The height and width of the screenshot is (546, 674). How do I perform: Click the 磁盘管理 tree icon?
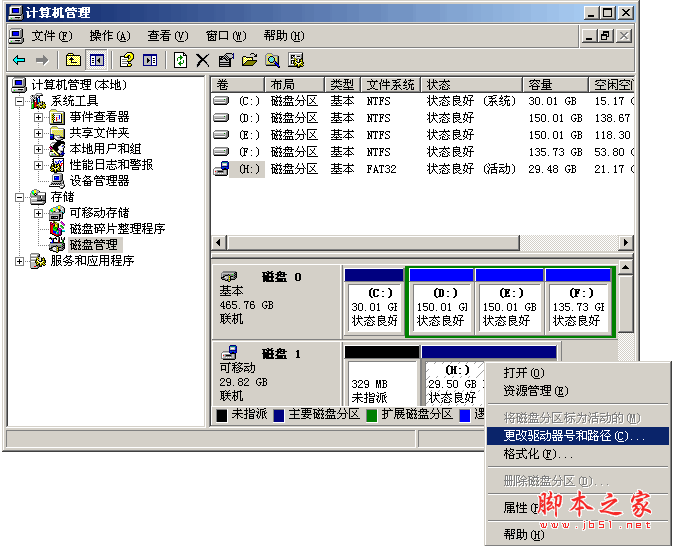pos(57,245)
